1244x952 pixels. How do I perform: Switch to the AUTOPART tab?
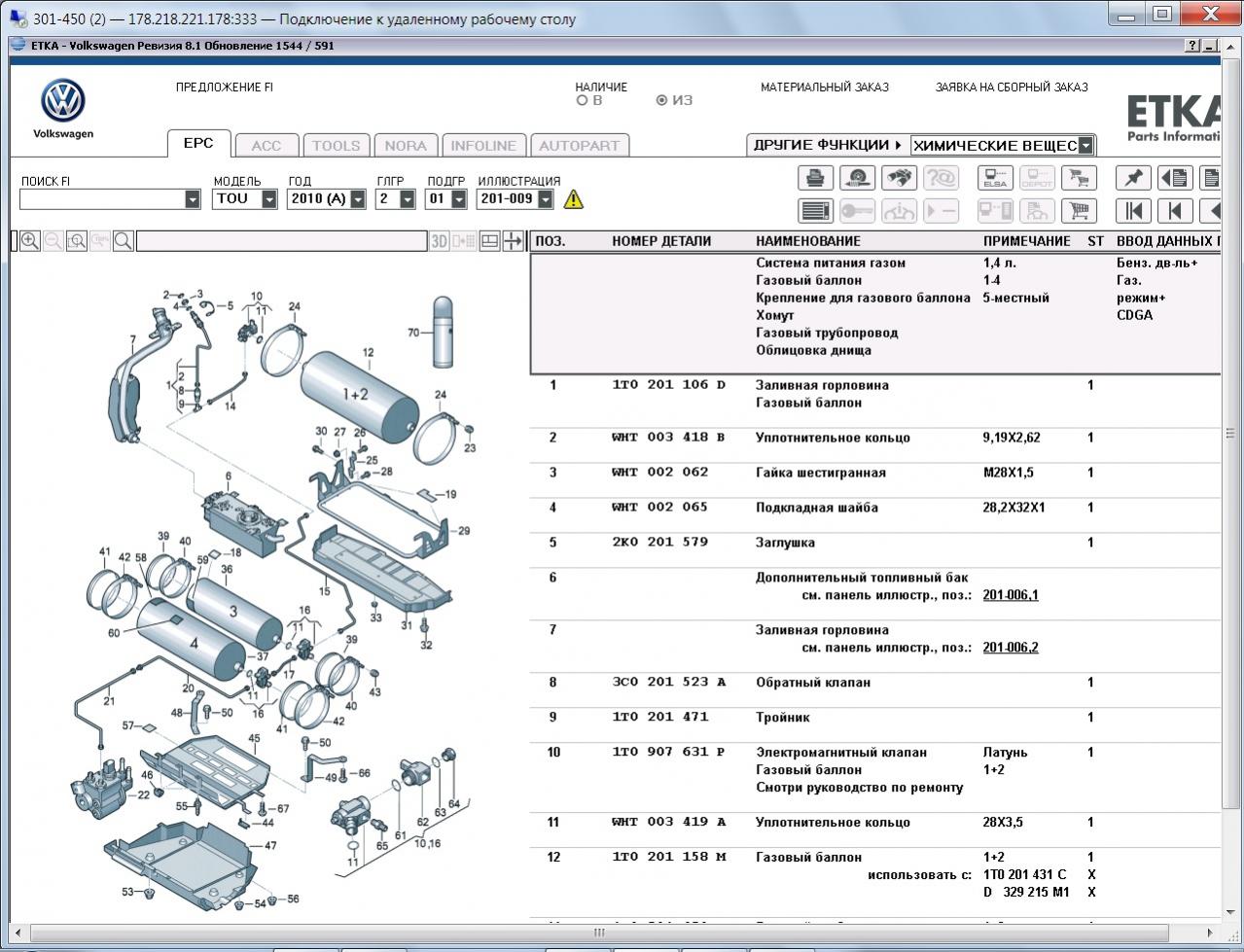(x=580, y=146)
